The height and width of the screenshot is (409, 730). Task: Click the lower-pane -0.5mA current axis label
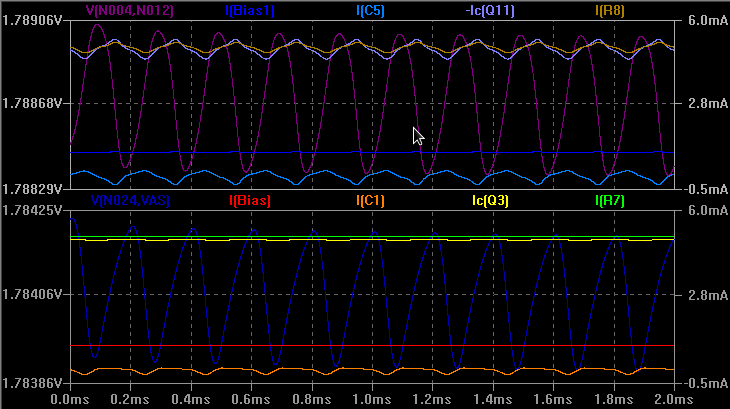[706, 383]
